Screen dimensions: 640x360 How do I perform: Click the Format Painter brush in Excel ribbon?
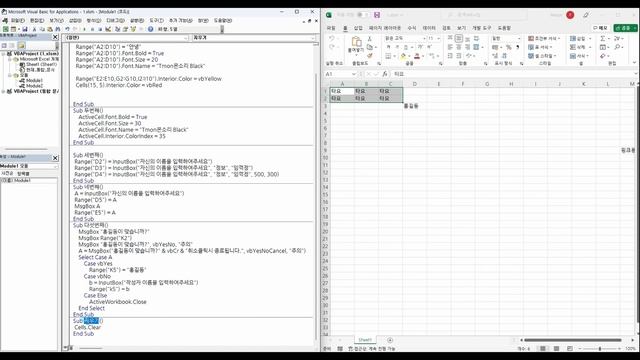[369, 56]
